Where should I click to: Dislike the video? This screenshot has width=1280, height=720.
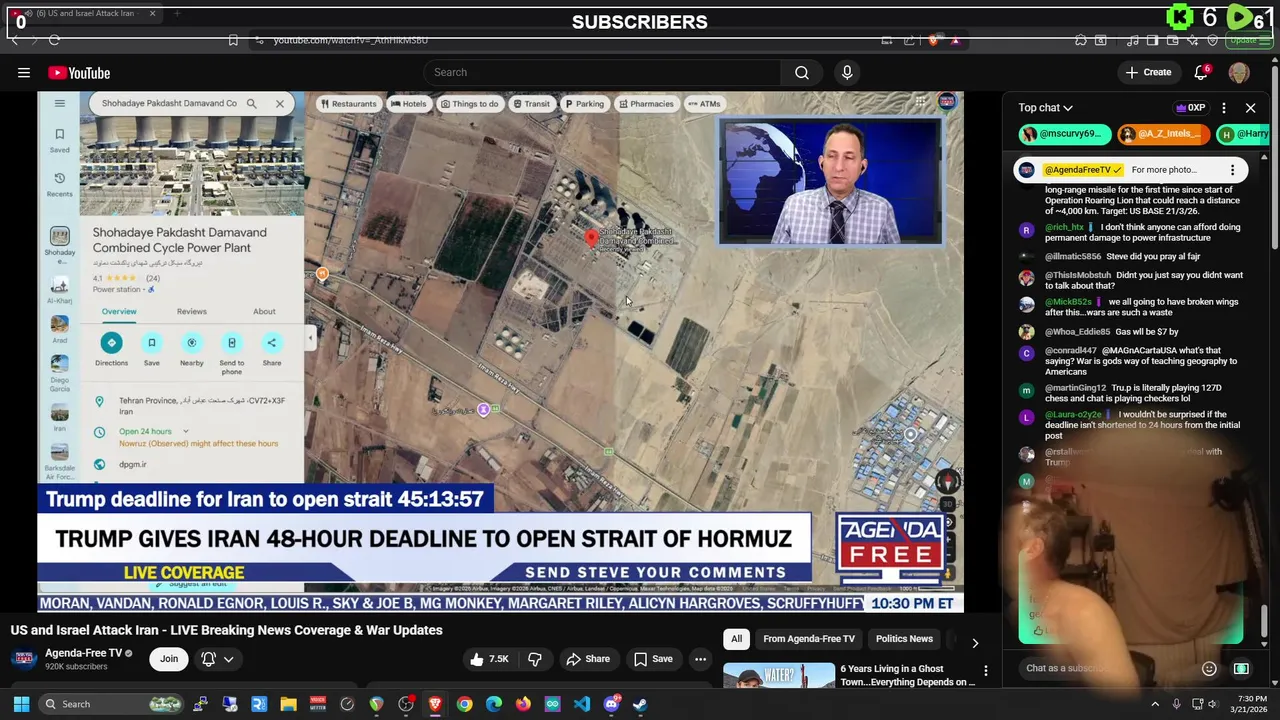pos(535,659)
